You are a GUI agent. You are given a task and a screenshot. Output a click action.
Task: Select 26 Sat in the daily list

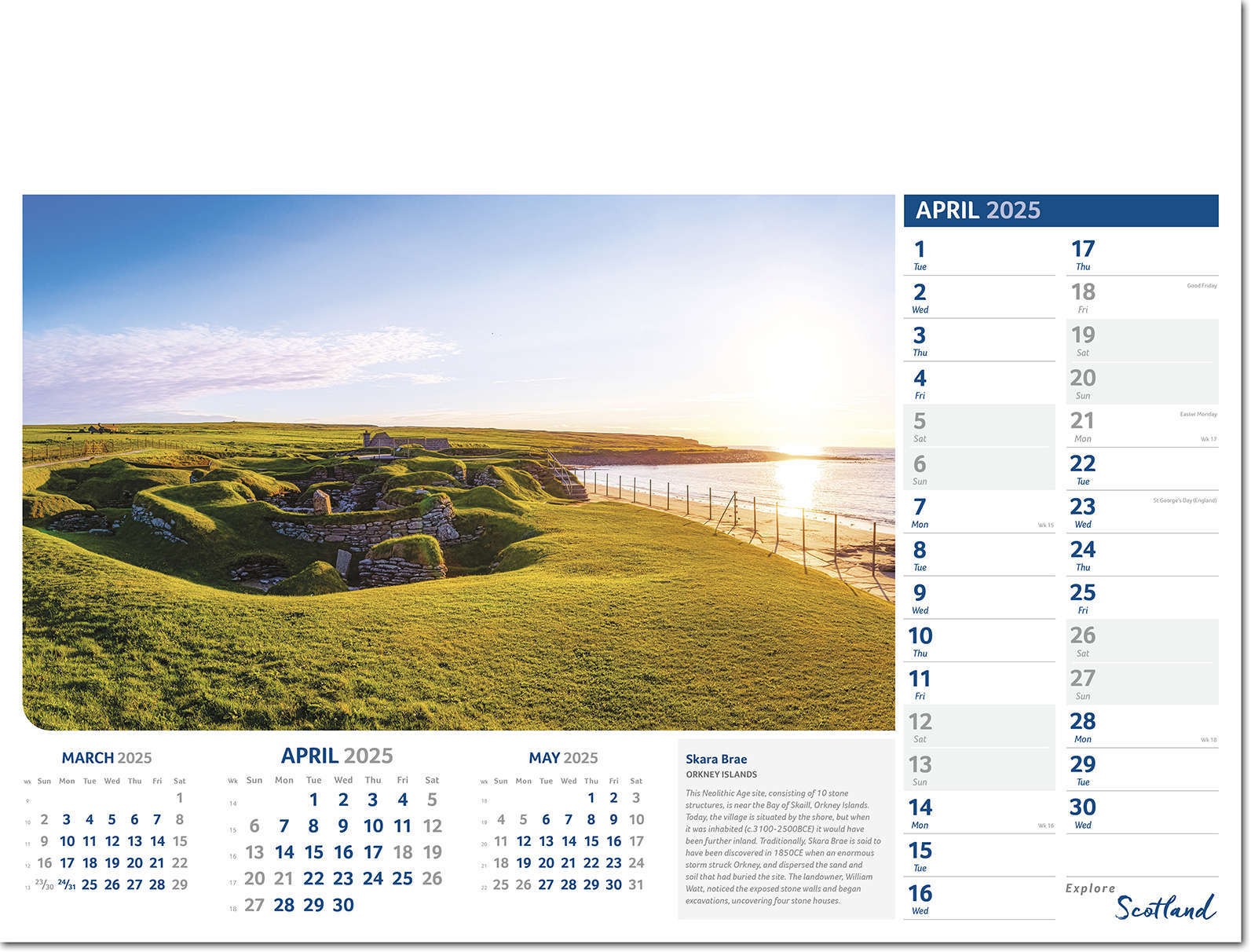click(x=1143, y=641)
